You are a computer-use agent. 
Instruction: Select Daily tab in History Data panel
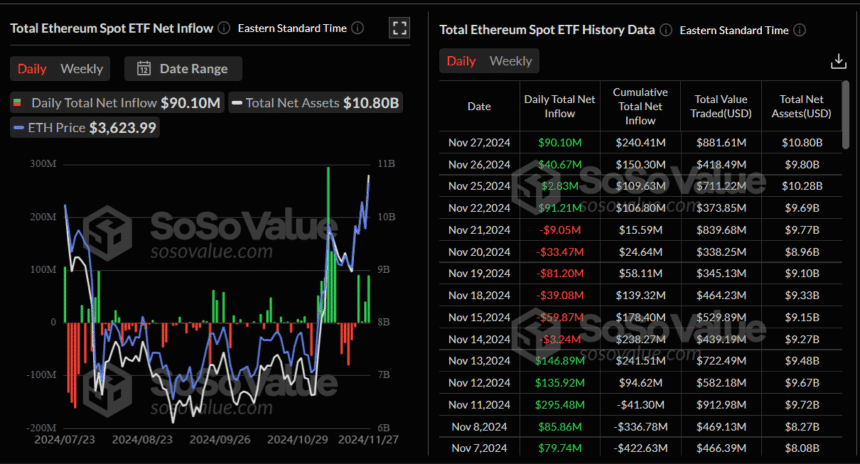point(461,61)
